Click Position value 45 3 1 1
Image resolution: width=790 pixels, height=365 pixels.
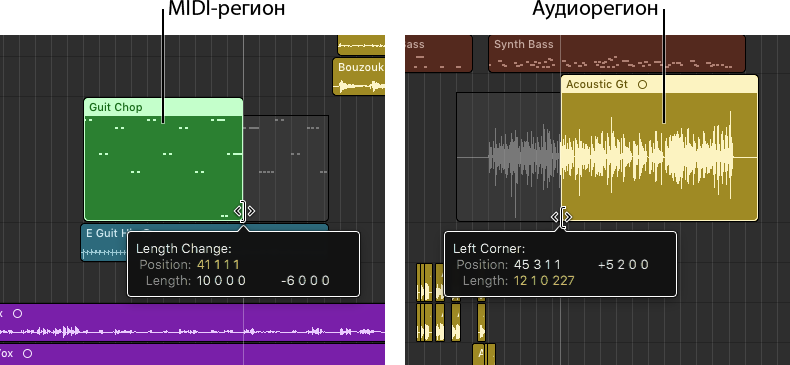[537, 265]
